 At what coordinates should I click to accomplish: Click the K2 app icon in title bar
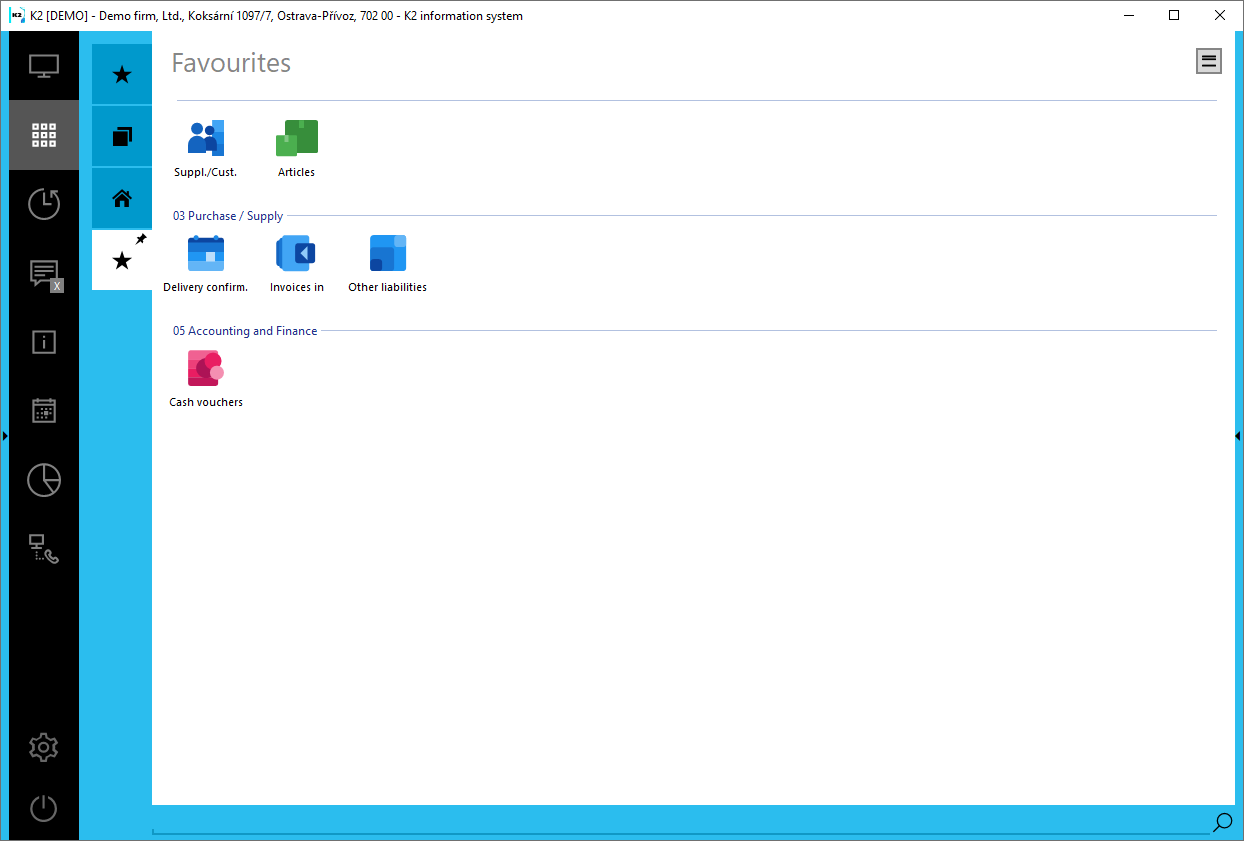tap(17, 15)
